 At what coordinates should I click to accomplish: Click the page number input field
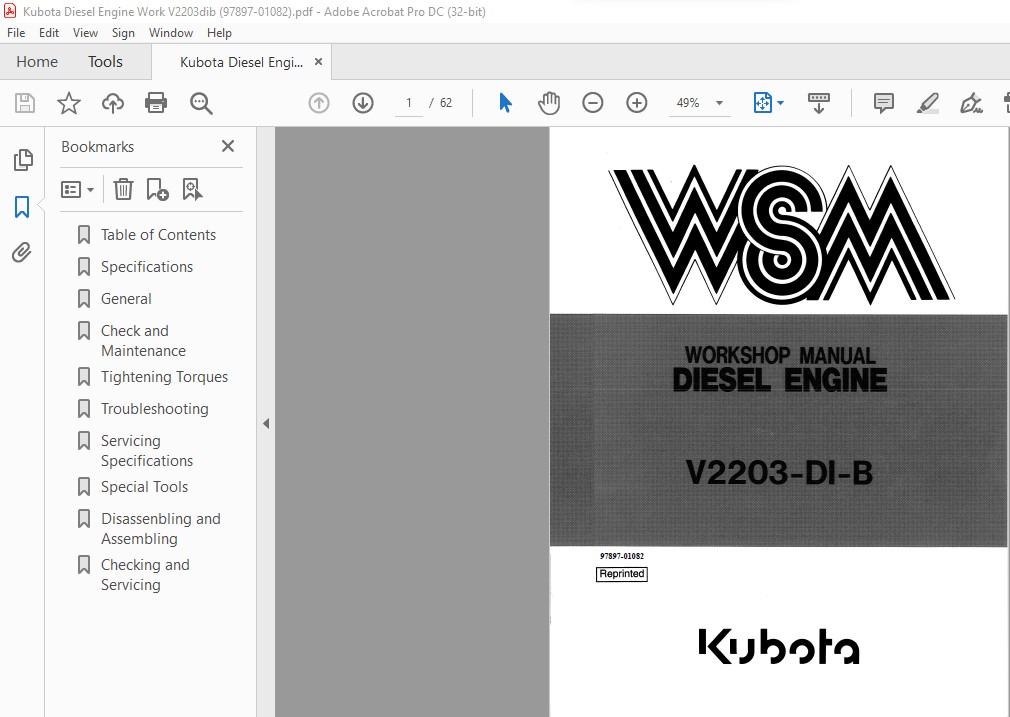point(408,103)
